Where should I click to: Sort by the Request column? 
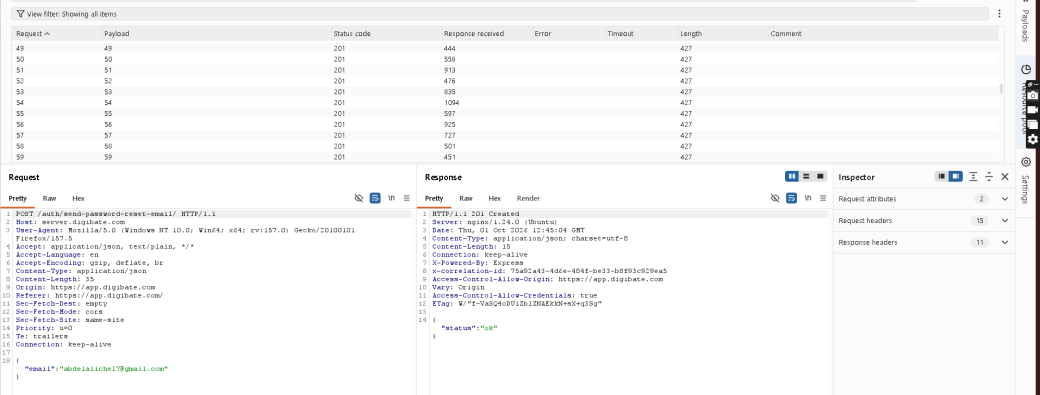pos(56,34)
